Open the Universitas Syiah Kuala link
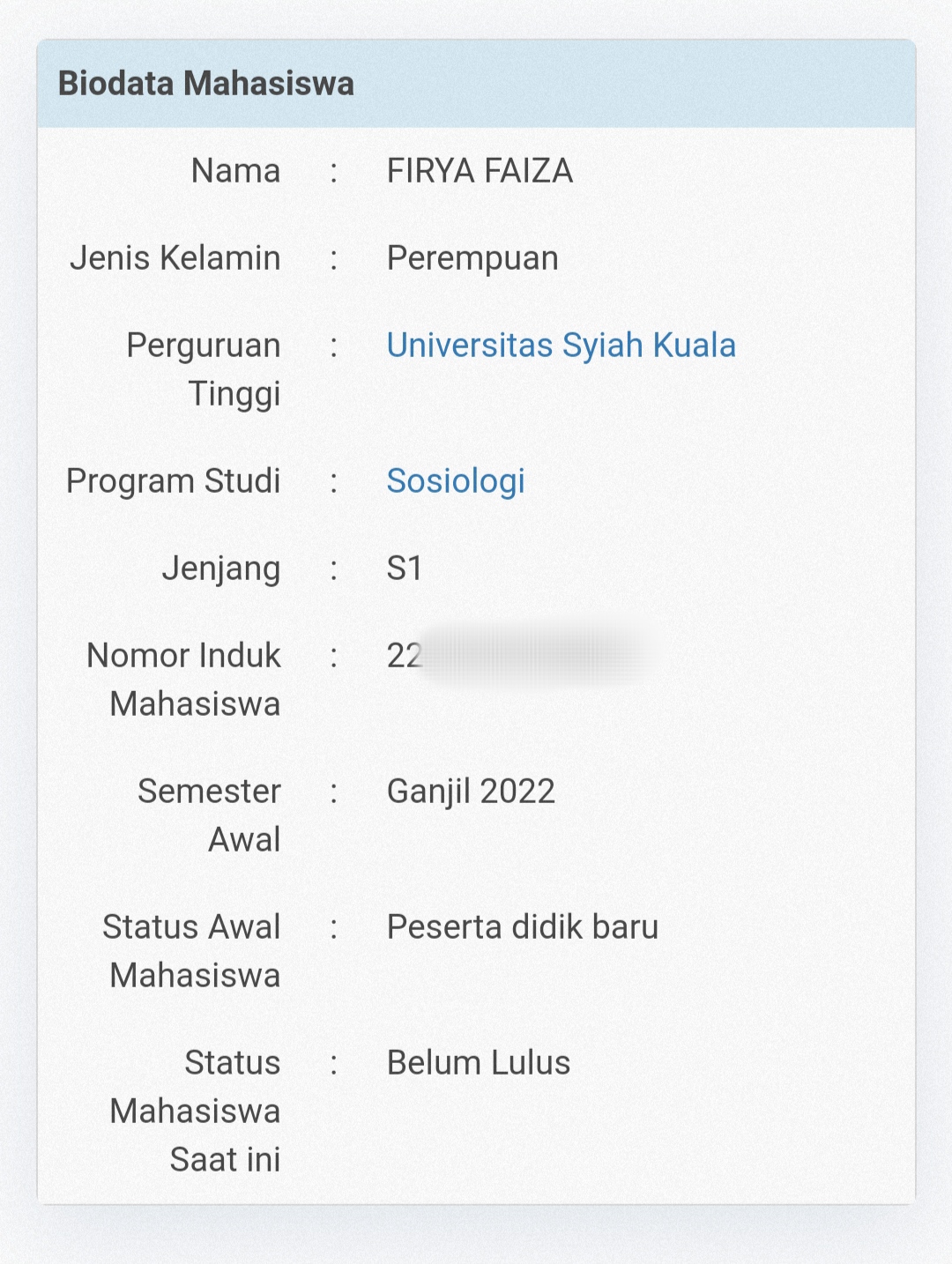Viewport: 952px width, 1264px height. [x=561, y=346]
